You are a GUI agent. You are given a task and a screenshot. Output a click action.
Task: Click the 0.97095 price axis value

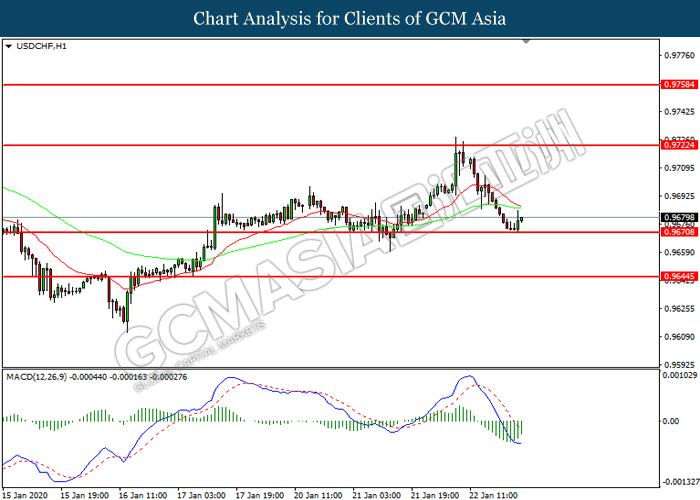679,168
